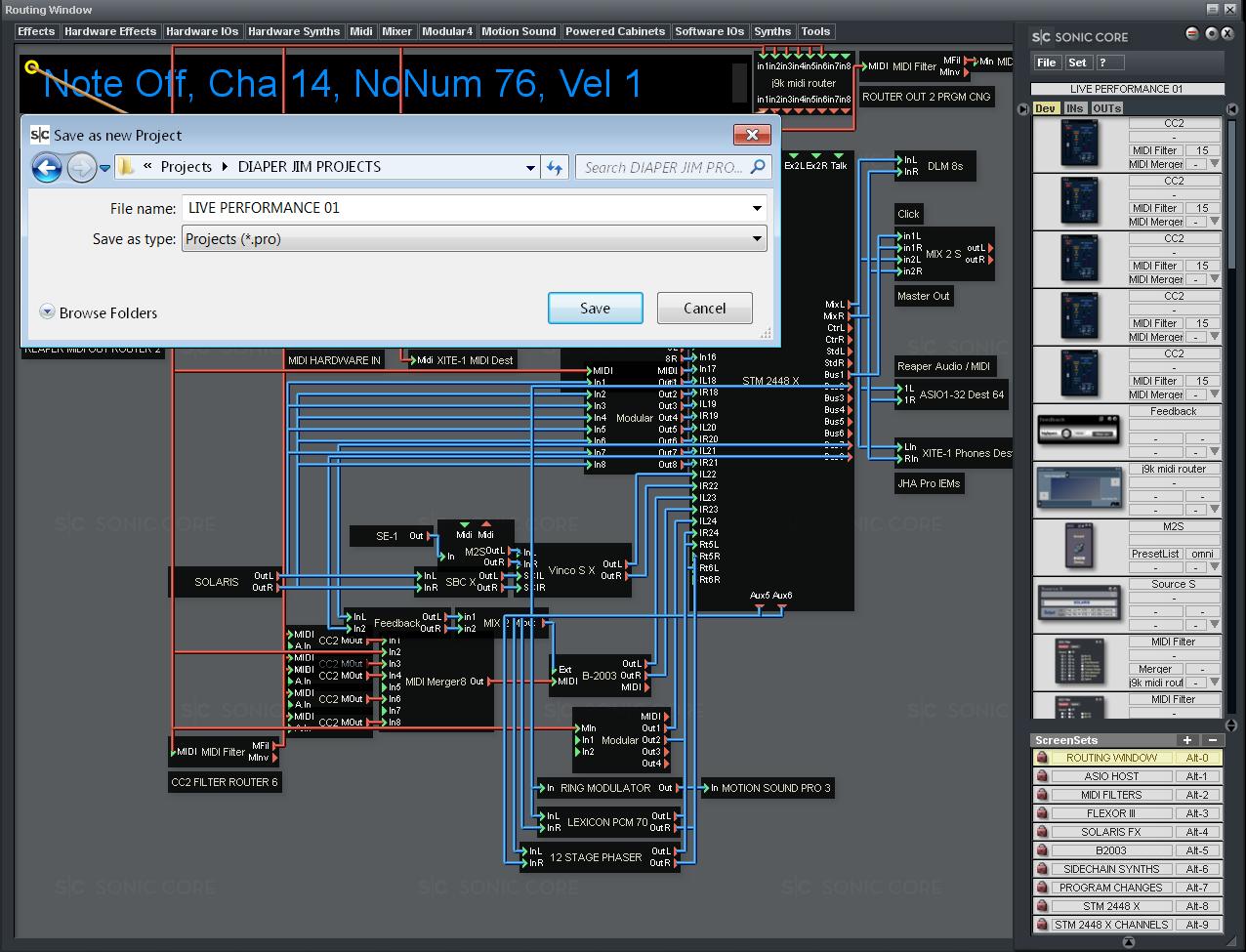Image resolution: width=1246 pixels, height=952 pixels.
Task: Click the lock icon beside B2003
Action: coord(1042,850)
